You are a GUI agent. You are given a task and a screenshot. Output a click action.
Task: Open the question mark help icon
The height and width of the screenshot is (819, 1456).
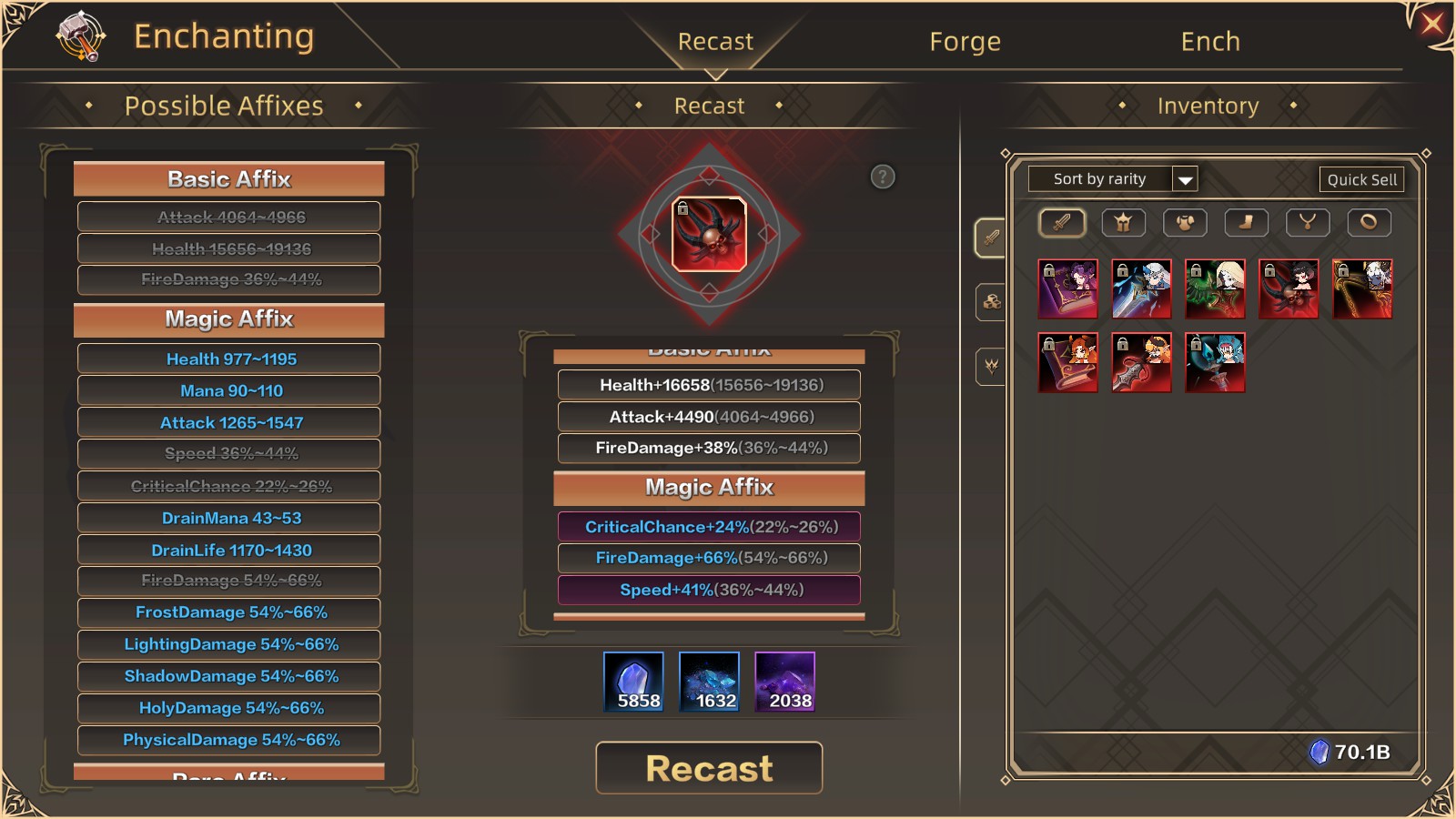tap(883, 177)
